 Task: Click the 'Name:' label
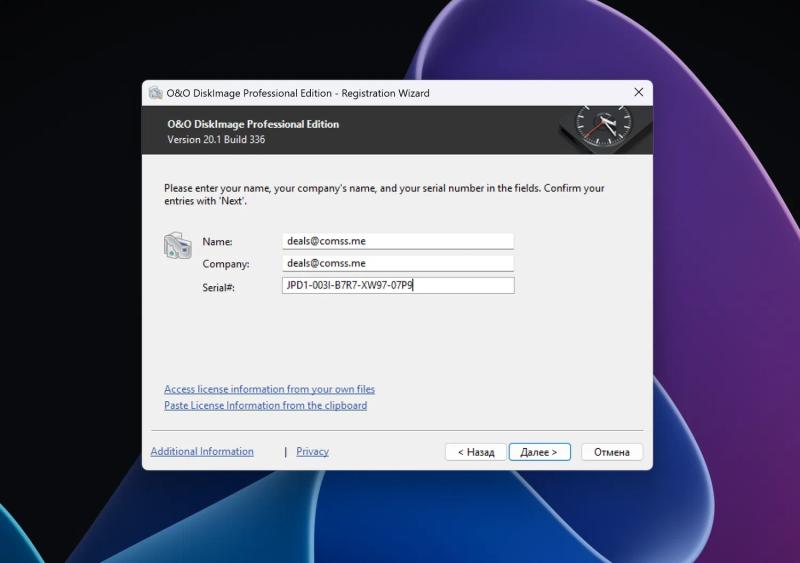[x=217, y=242]
